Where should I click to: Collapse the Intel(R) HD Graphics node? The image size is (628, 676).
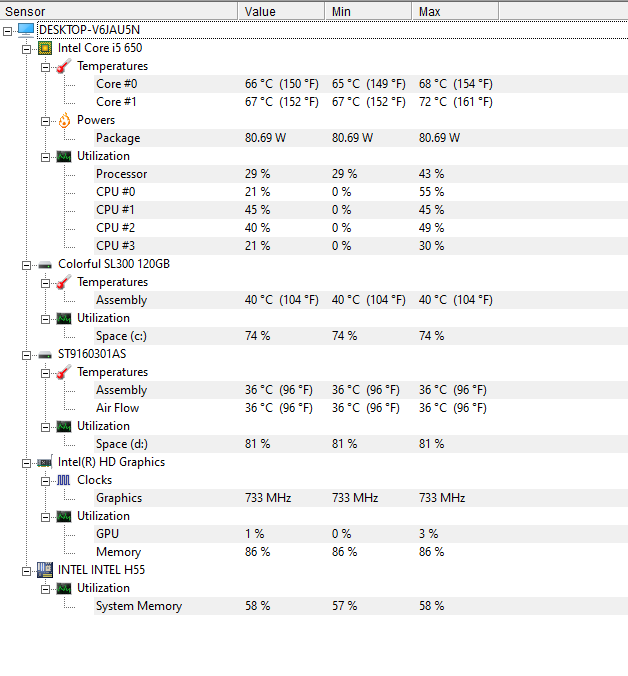point(26,463)
